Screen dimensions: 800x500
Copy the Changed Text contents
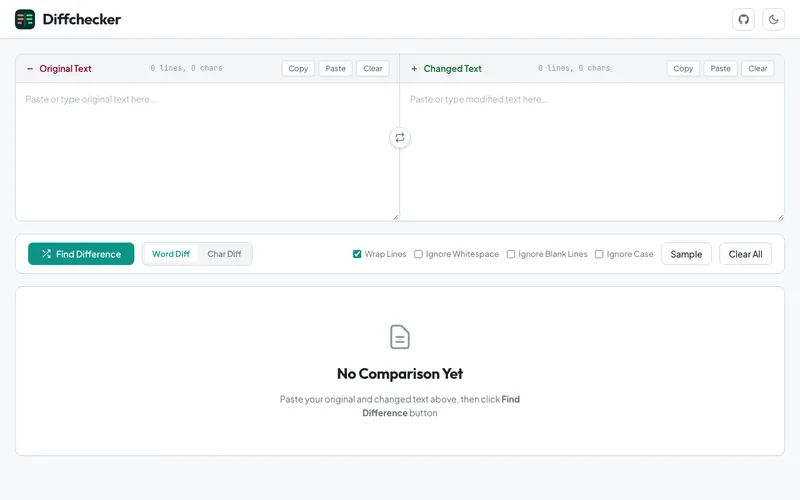(683, 68)
